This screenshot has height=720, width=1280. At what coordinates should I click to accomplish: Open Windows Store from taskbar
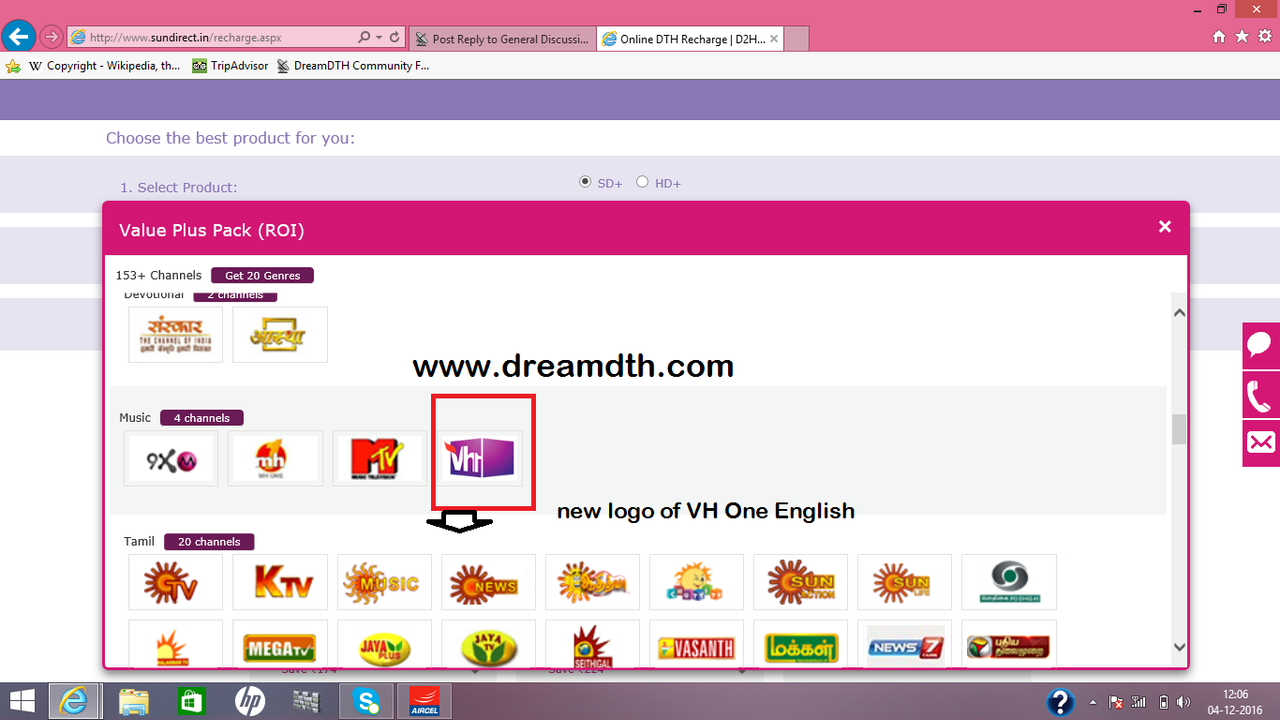click(190, 701)
